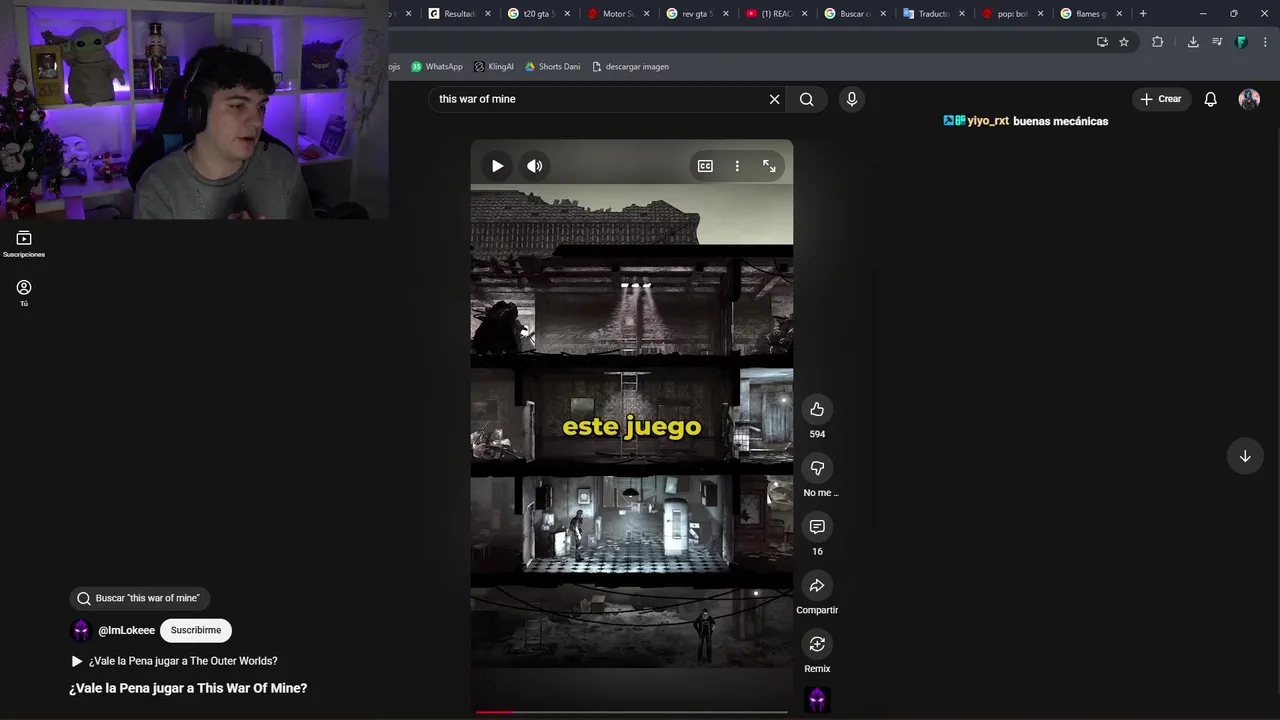Subscribe to @ImLokeee with Suscribirme
The image size is (1280, 720).
196,630
